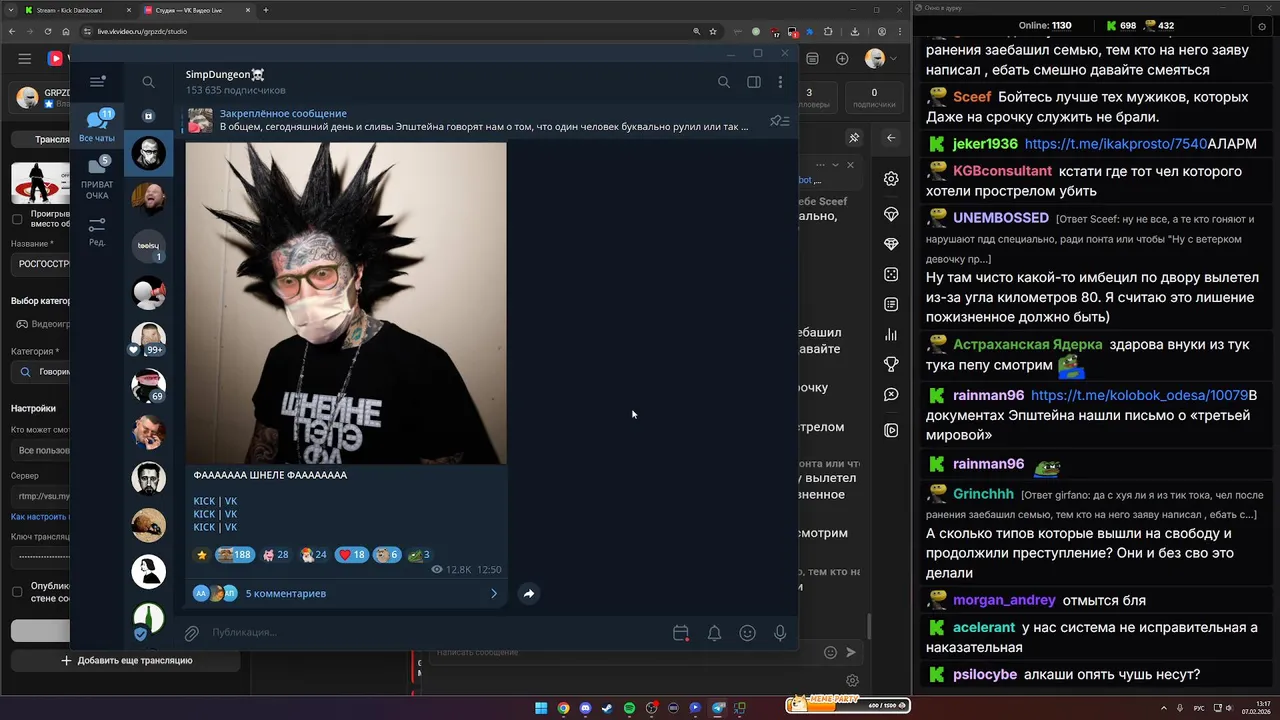Check the Проигрыв... вместо checkbox
The width and height of the screenshot is (1280, 720).
tap(17, 219)
